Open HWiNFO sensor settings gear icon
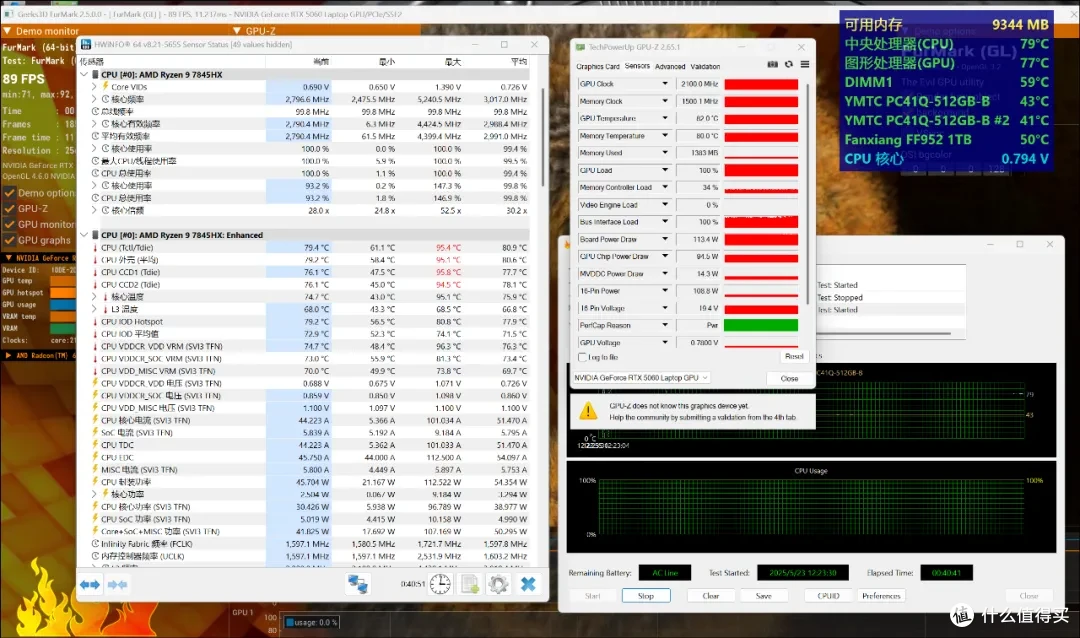 499,584
